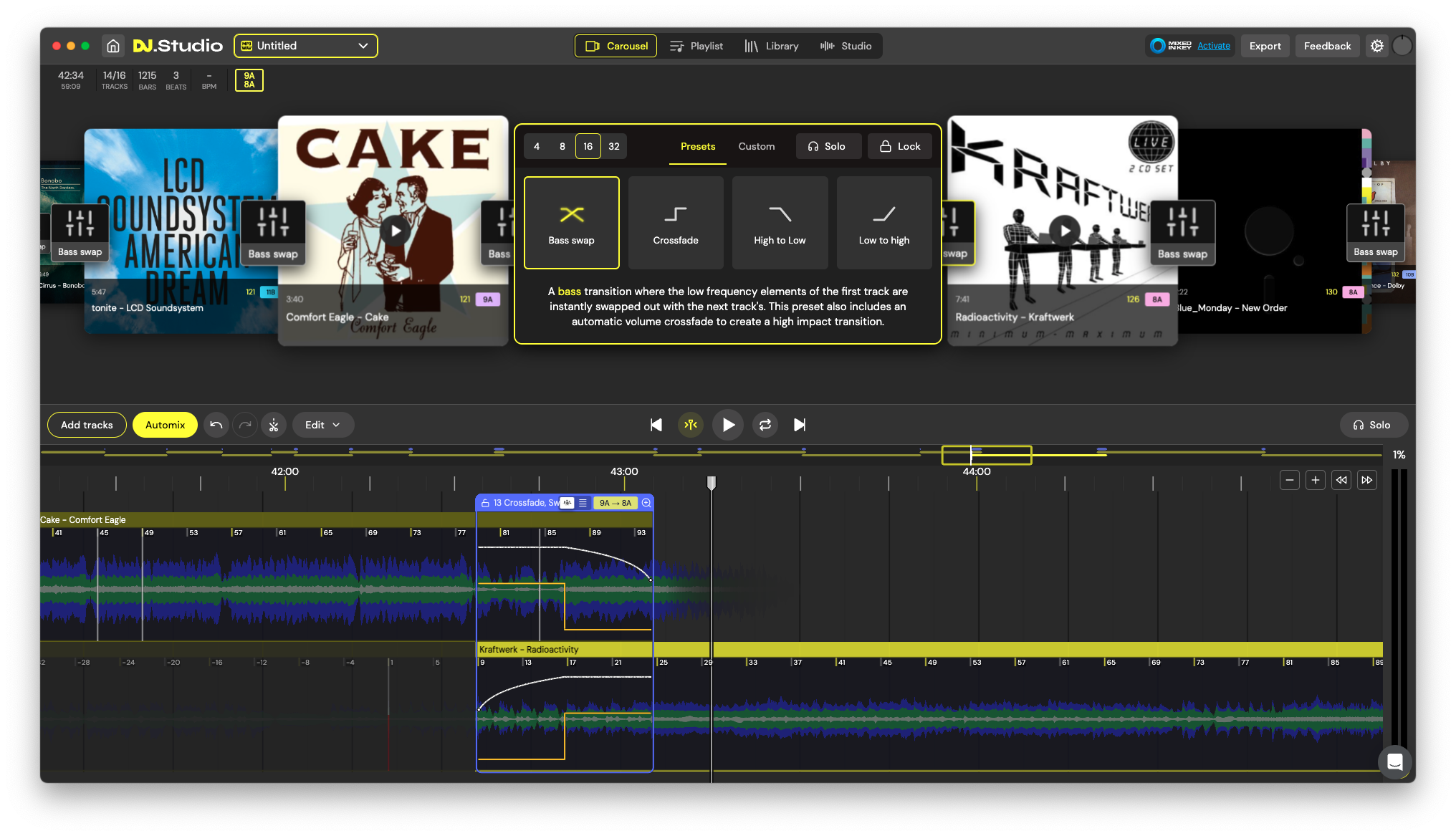The width and height of the screenshot is (1456, 836).
Task: Click the master volume knob in header
Action: pyautogui.click(x=1402, y=46)
